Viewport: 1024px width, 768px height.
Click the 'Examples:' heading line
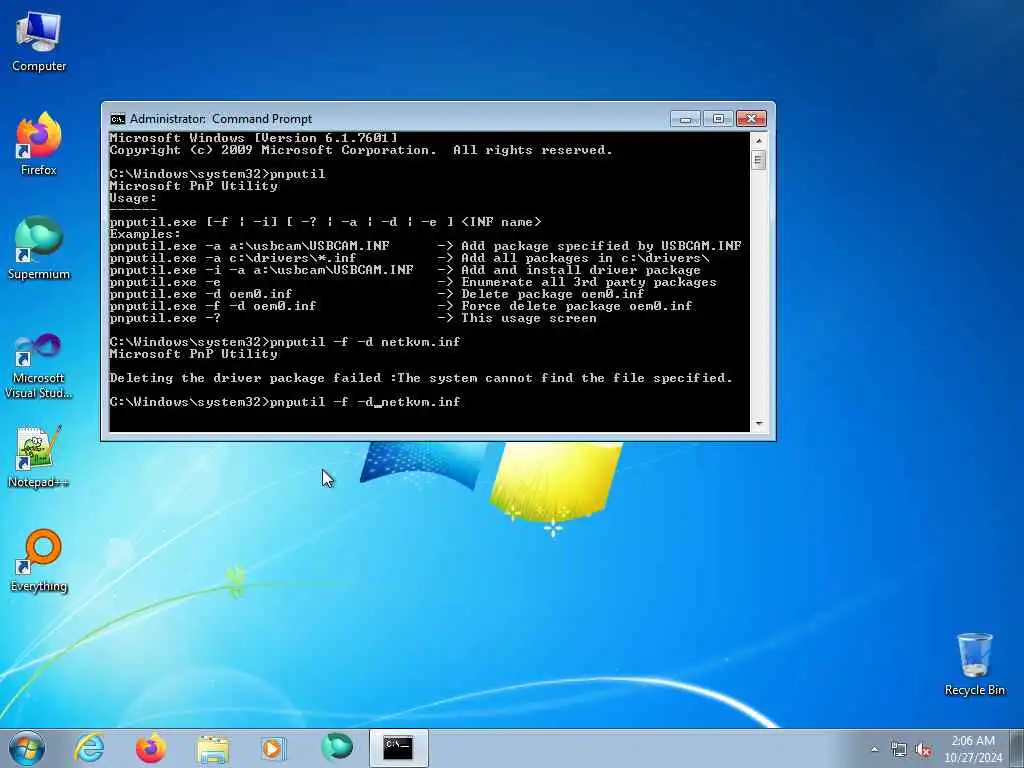click(145, 234)
